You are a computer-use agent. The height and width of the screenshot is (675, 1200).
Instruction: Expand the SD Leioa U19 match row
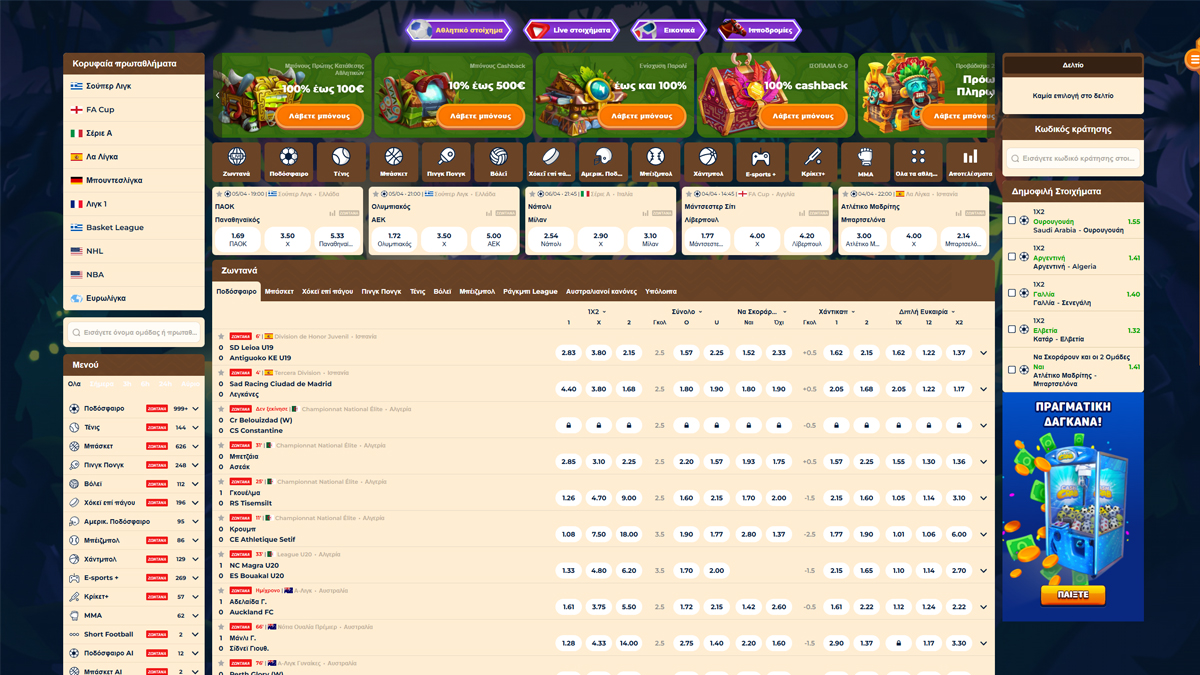pos(983,353)
